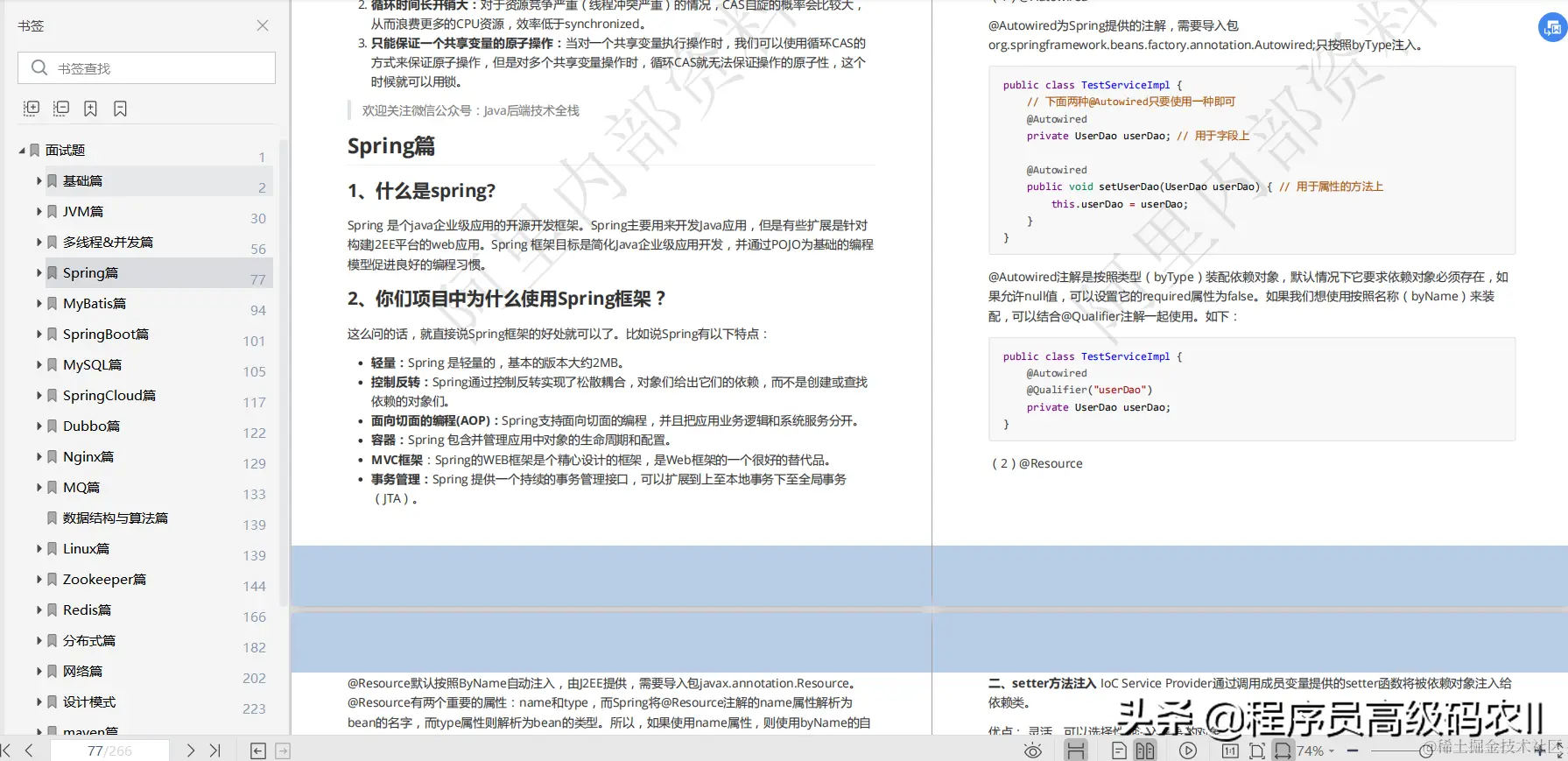
Task: Open the 数据结构与算法篇 bookmark
Action: coord(116,518)
